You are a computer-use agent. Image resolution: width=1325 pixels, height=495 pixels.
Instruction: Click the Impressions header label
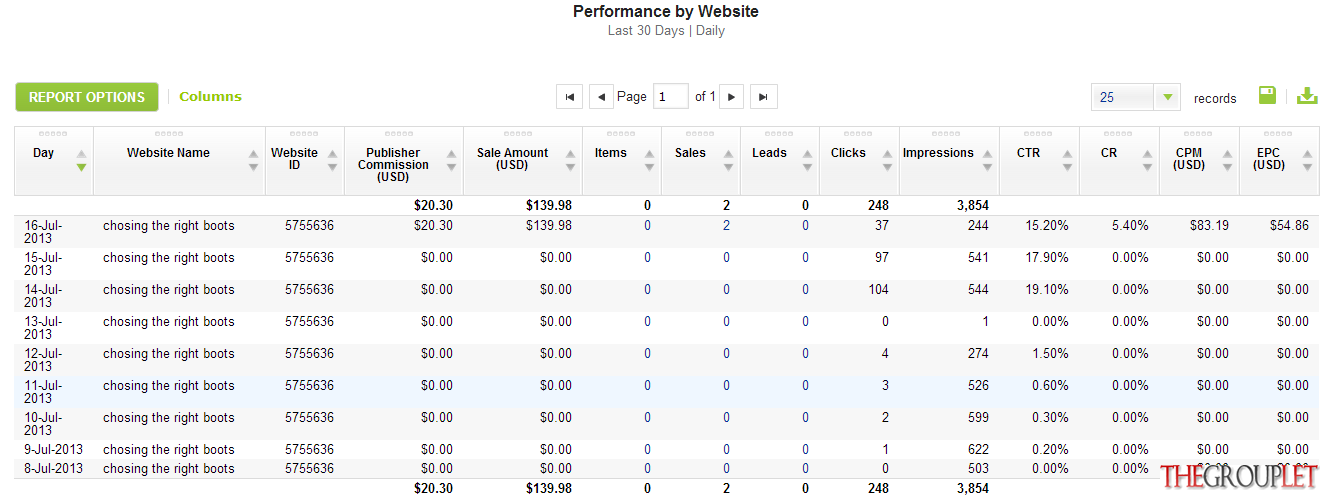pos(938,153)
